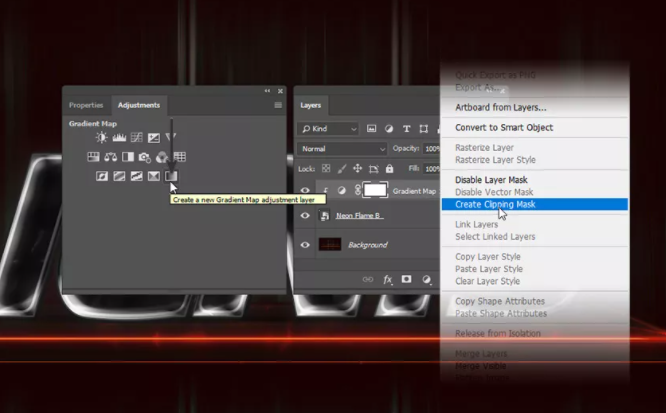This screenshot has height=413, width=666.
Task: Add an Invert adjustment layer
Action: point(102,176)
